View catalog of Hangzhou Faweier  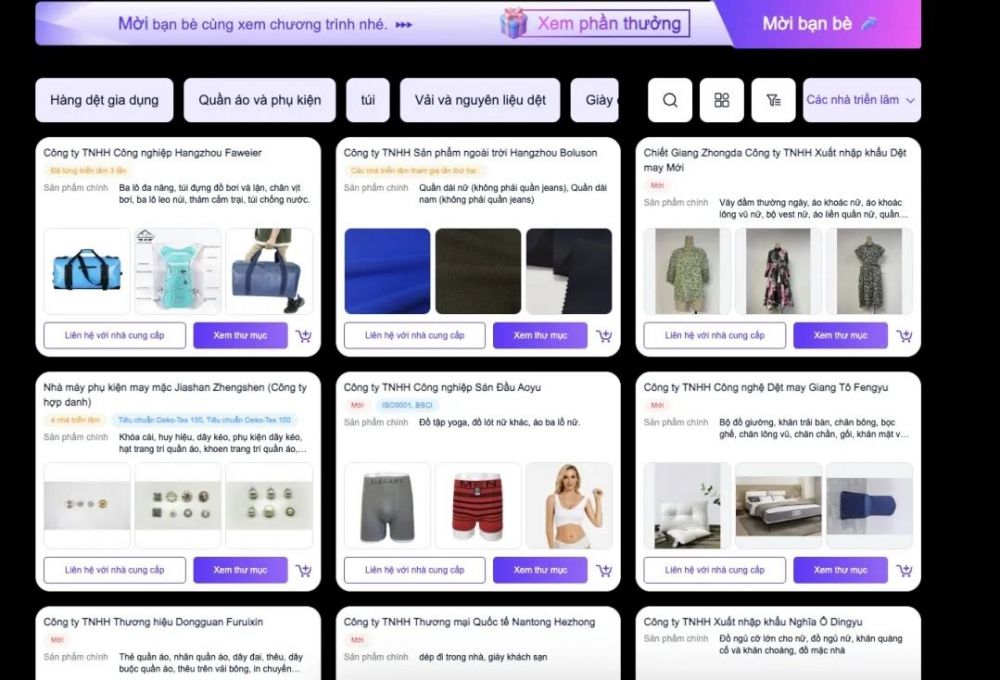pyautogui.click(x=240, y=336)
